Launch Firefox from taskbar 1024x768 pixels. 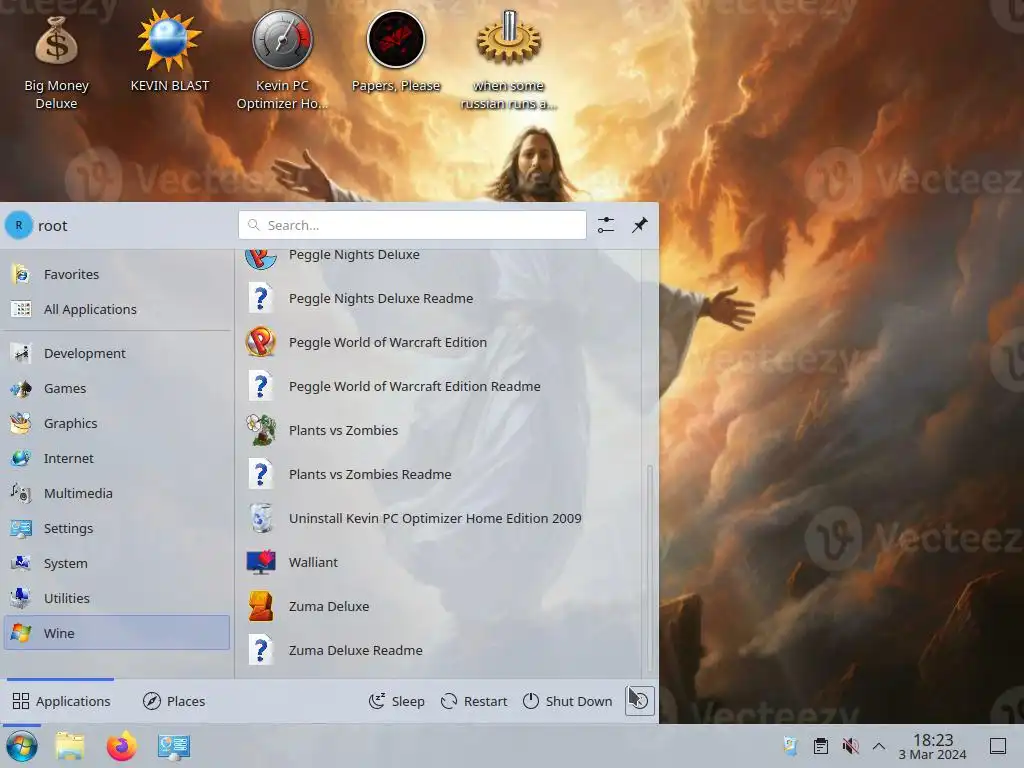click(121, 746)
